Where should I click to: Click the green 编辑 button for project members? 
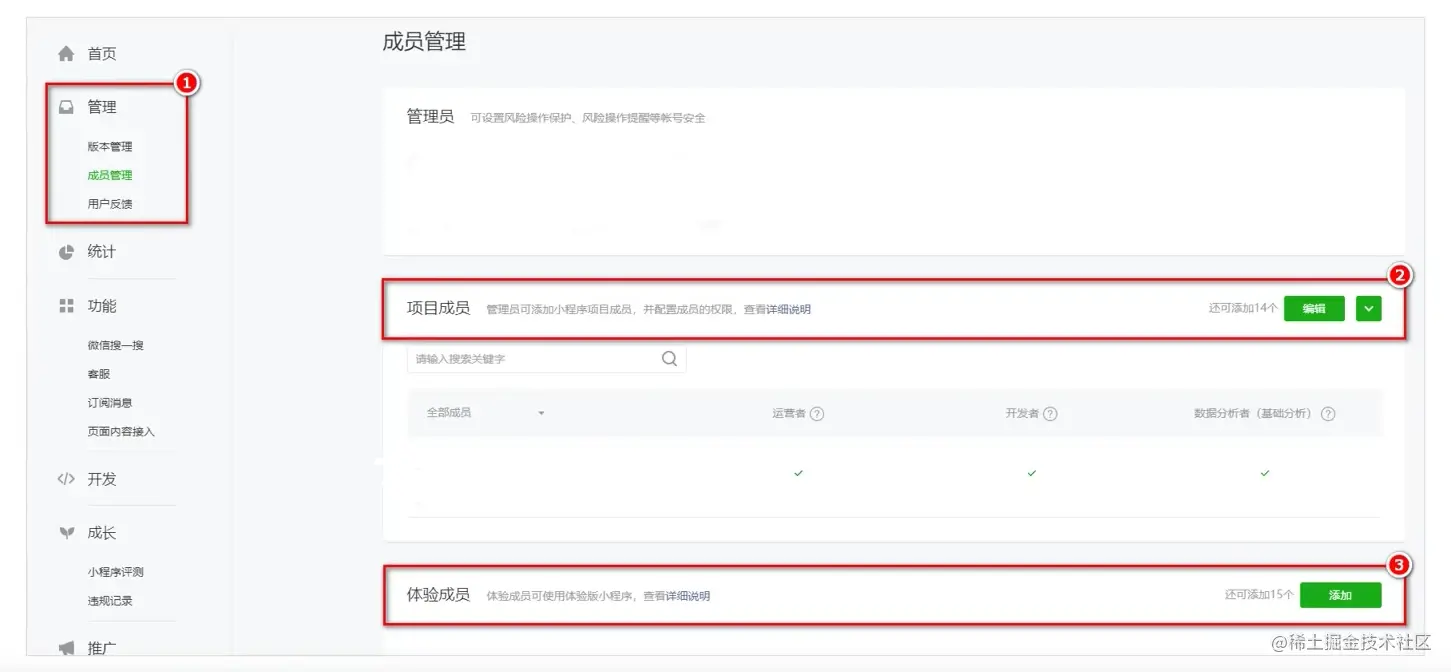1313,308
